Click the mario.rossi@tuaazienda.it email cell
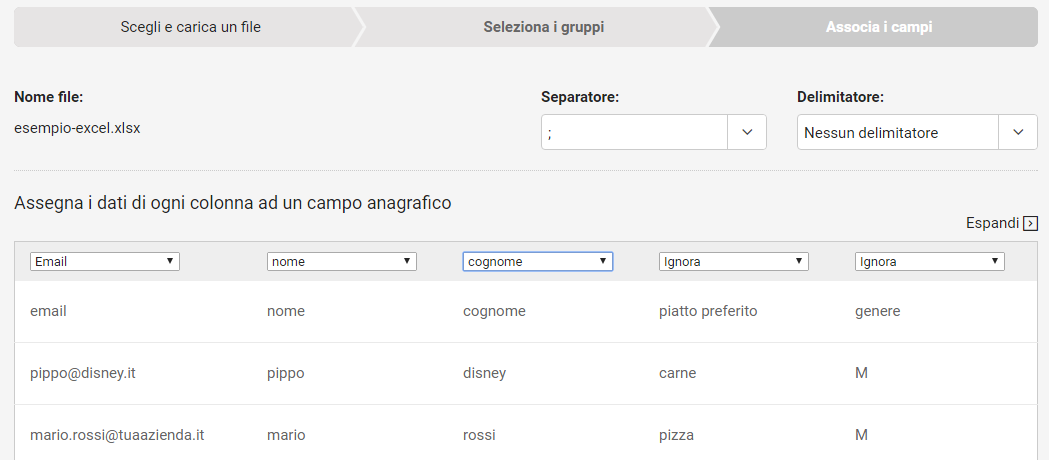Screen dimensions: 1049x460 click(x=117, y=435)
